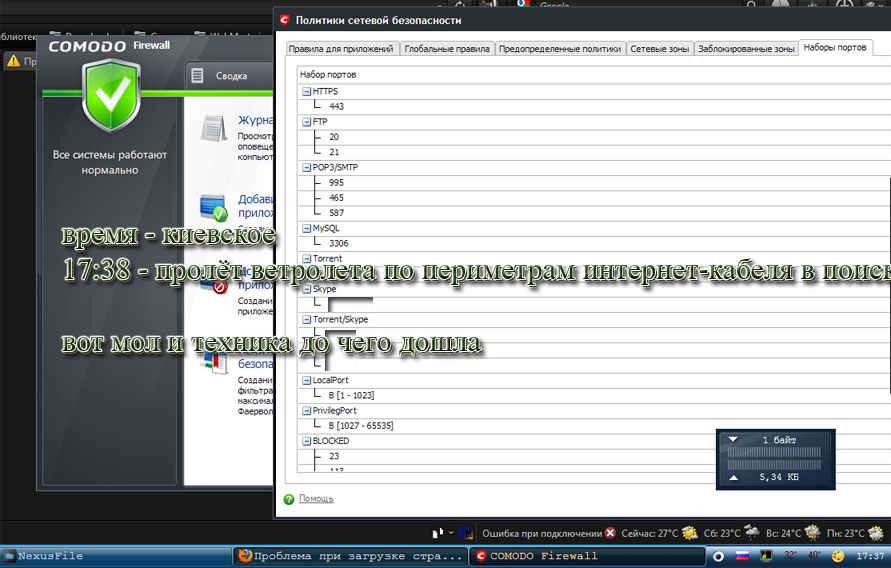Switch to NexusFile taskbar button
Image resolution: width=891 pixels, height=568 pixels.
coord(116,556)
